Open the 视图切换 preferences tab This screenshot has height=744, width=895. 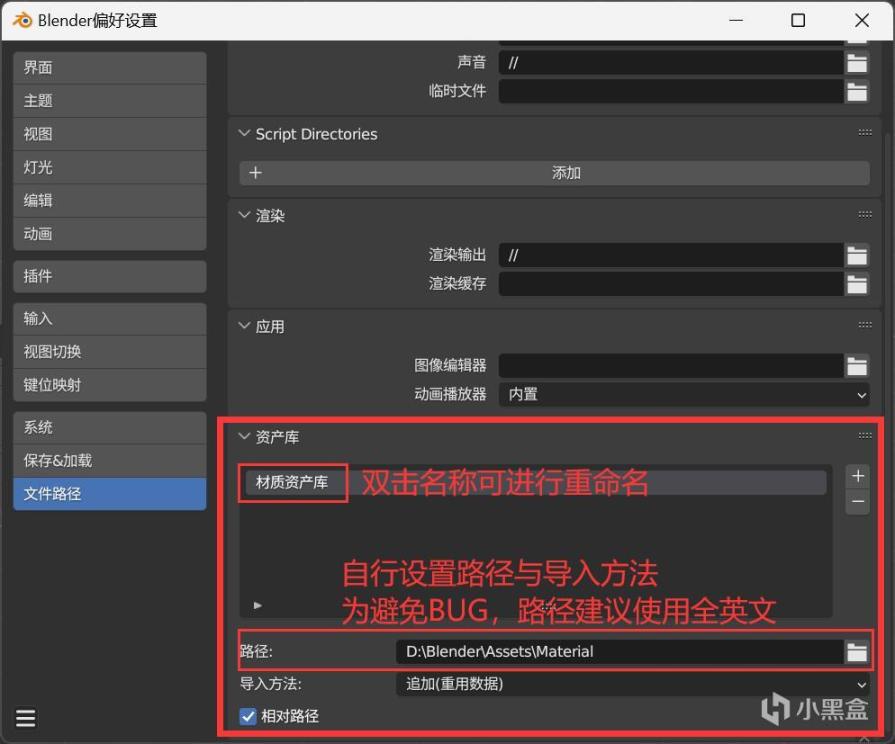pyautogui.click(x=110, y=352)
